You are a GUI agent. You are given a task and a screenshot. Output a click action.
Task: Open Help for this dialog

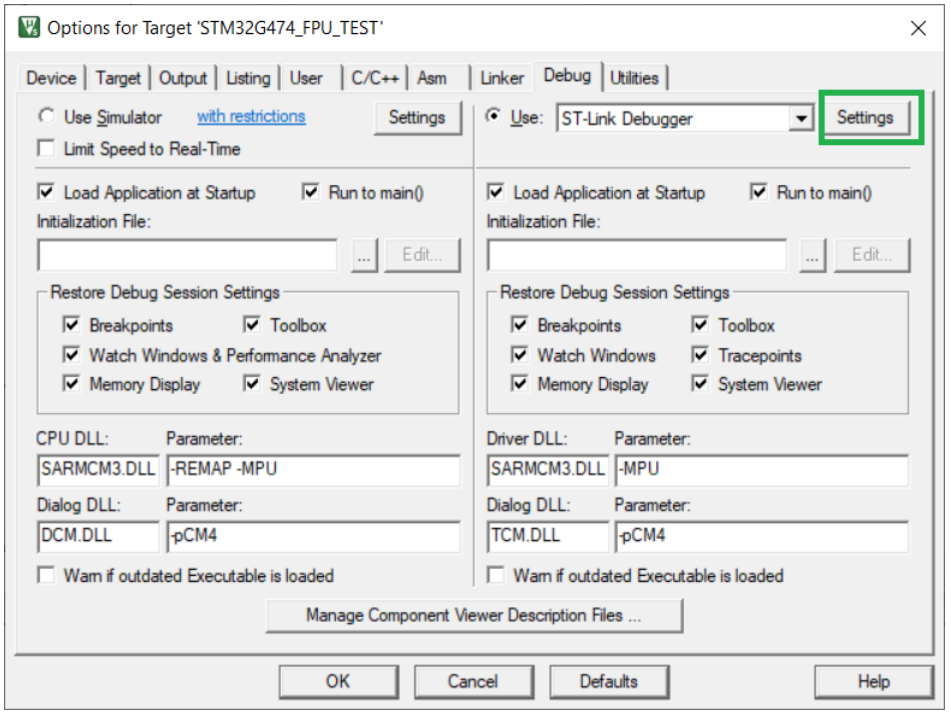(x=873, y=682)
